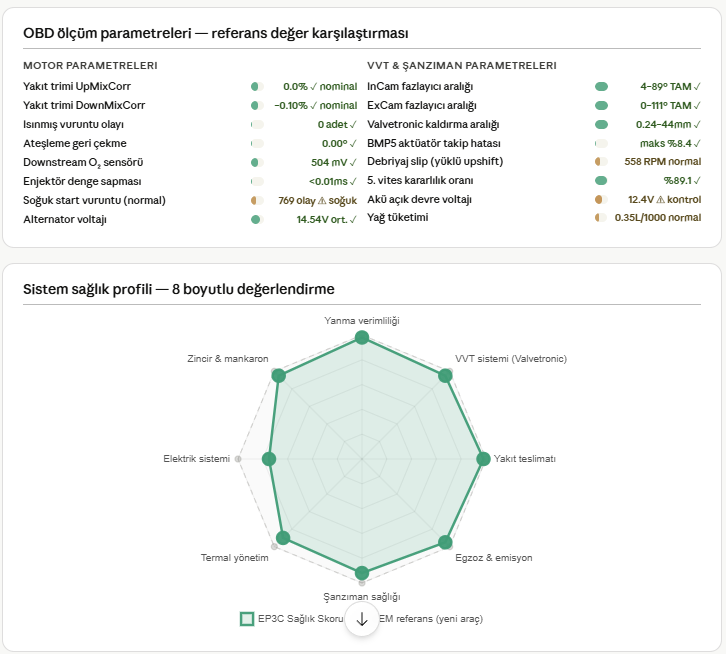
Task: Click the Şanzıman sağlığı green data point
Action: [362, 573]
